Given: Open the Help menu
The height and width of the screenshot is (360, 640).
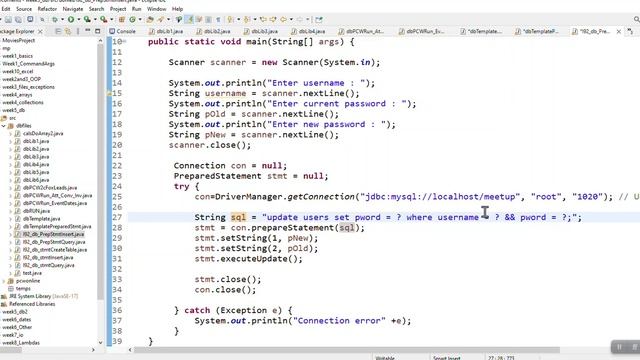Looking at the screenshot, I should tap(177, 9).
